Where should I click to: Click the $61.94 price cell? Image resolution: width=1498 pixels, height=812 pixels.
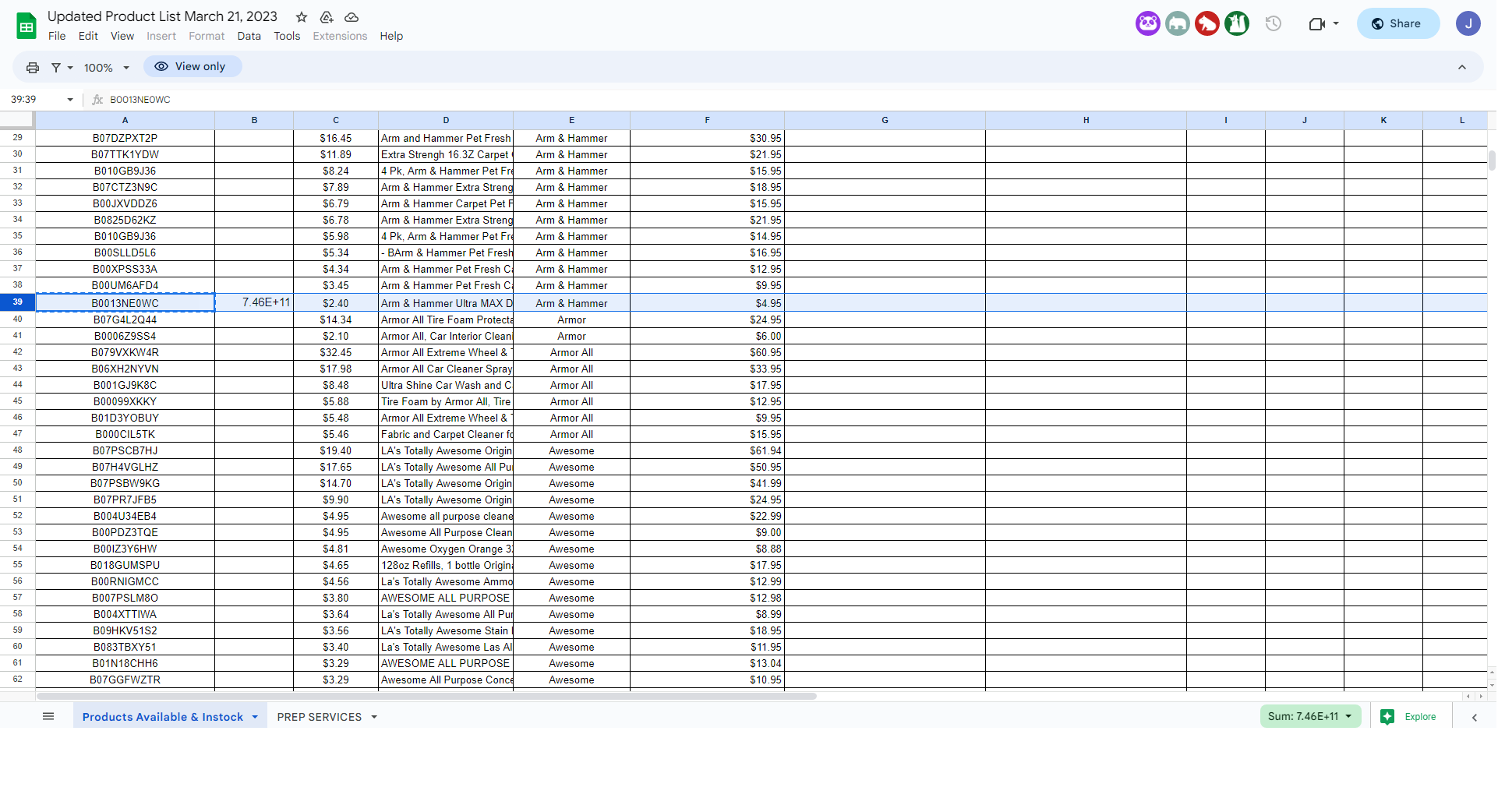point(707,450)
